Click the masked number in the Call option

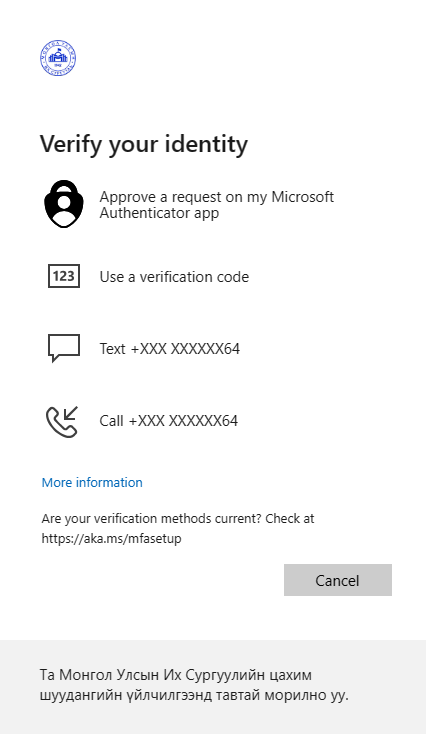[x=183, y=421]
